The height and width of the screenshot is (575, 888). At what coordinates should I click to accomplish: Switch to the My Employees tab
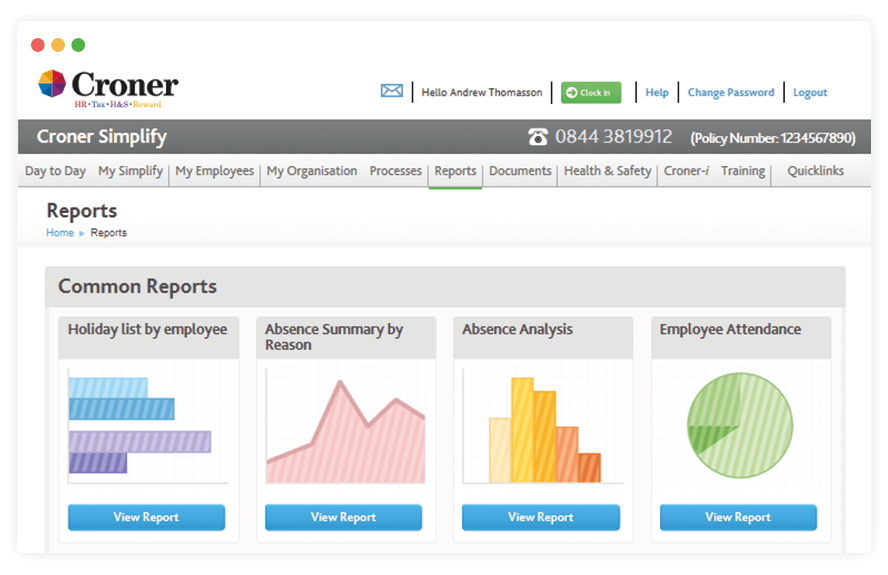coord(215,171)
